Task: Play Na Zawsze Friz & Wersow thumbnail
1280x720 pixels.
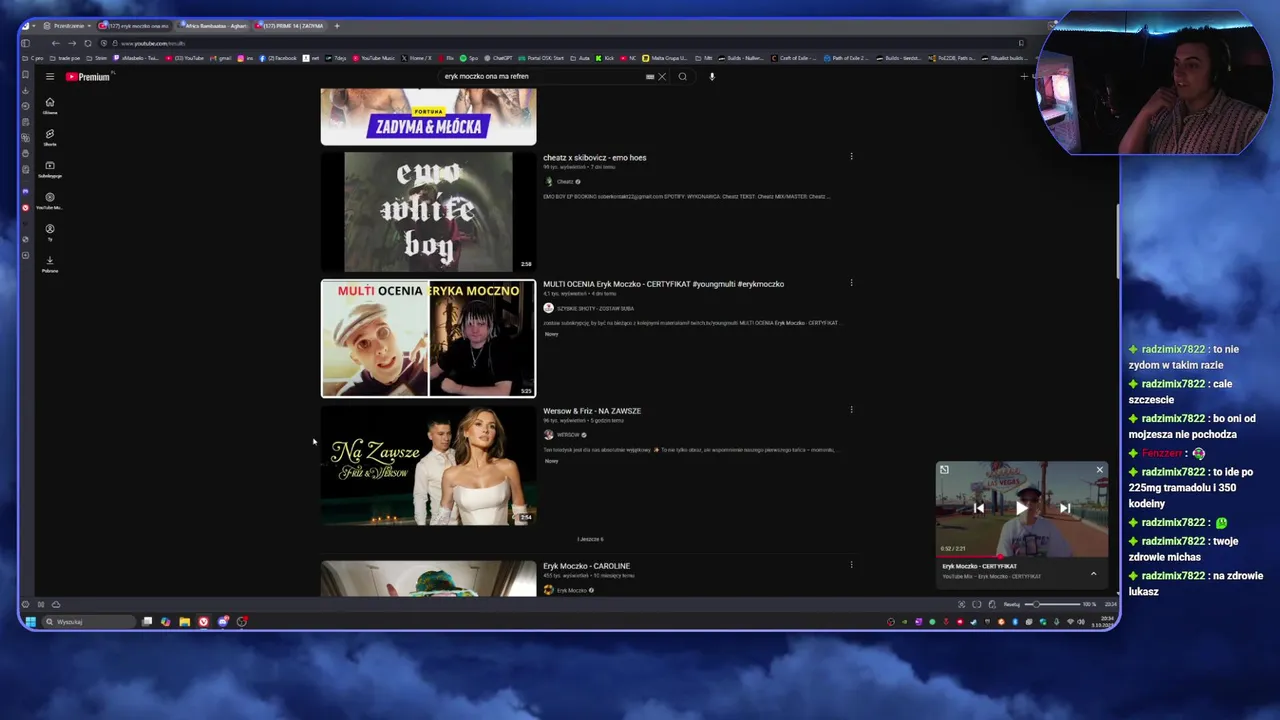Action: click(x=428, y=465)
